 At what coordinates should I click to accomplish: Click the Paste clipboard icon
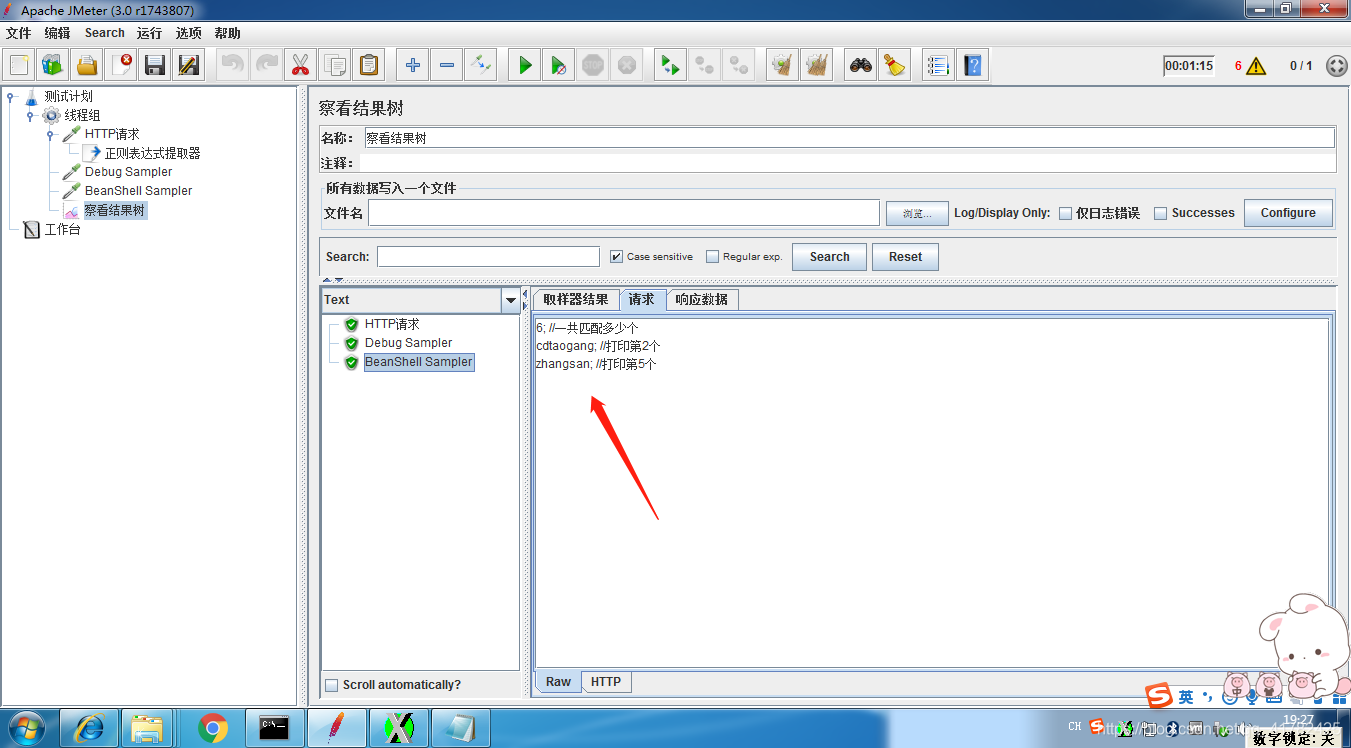click(369, 66)
